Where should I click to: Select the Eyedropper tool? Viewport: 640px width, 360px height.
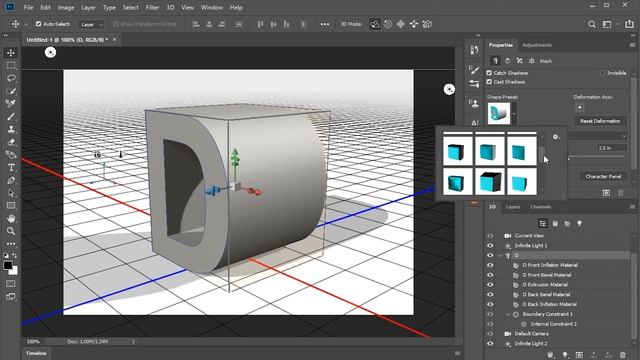(x=11, y=104)
